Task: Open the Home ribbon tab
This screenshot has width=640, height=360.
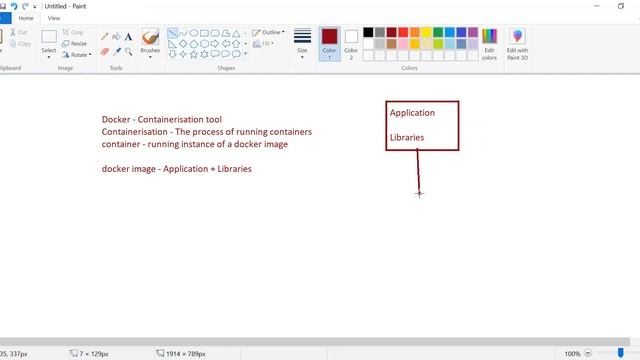Action: click(x=26, y=18)
